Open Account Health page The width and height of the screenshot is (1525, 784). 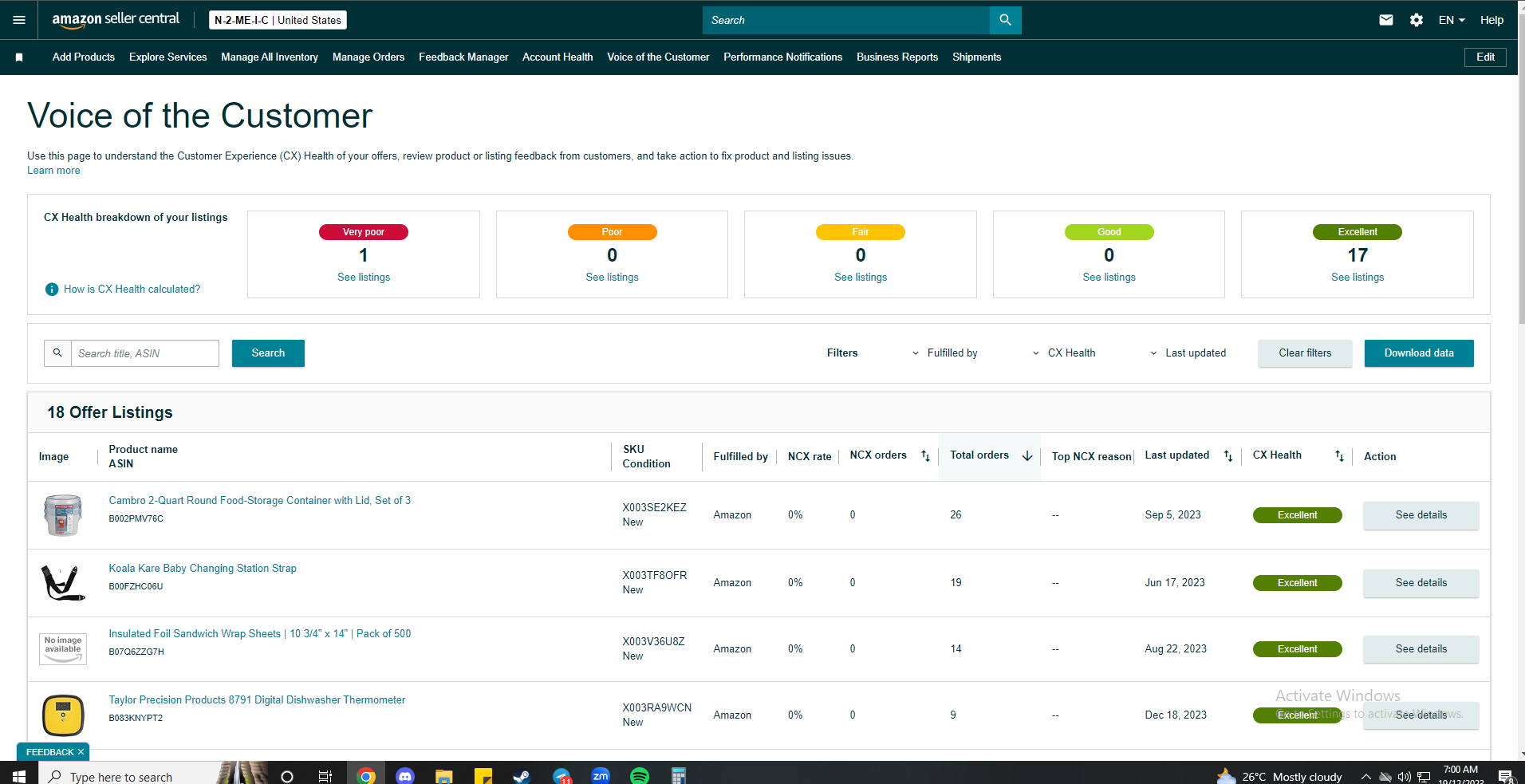coord(558,57)
